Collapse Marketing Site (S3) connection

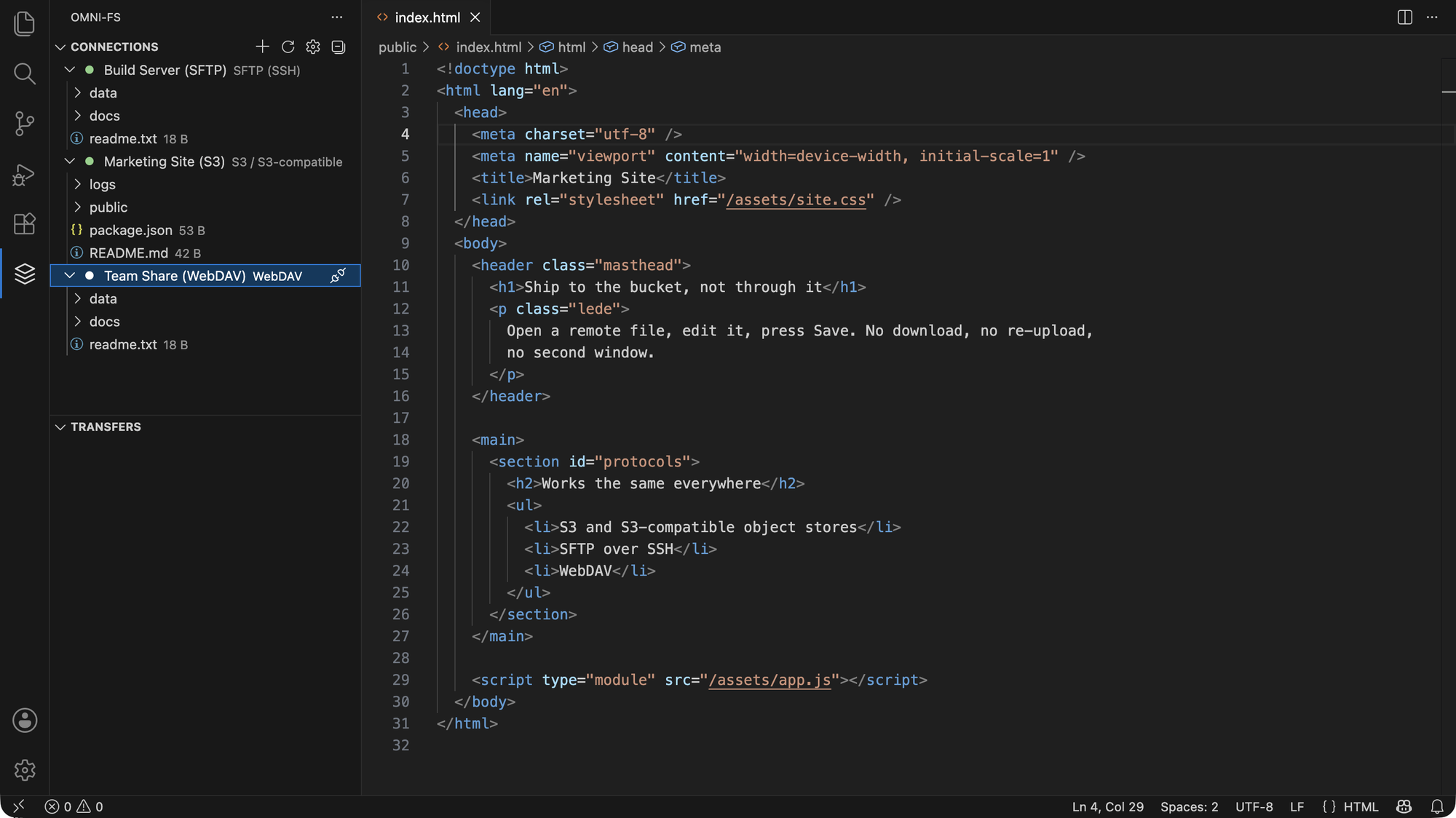point(70,161)
